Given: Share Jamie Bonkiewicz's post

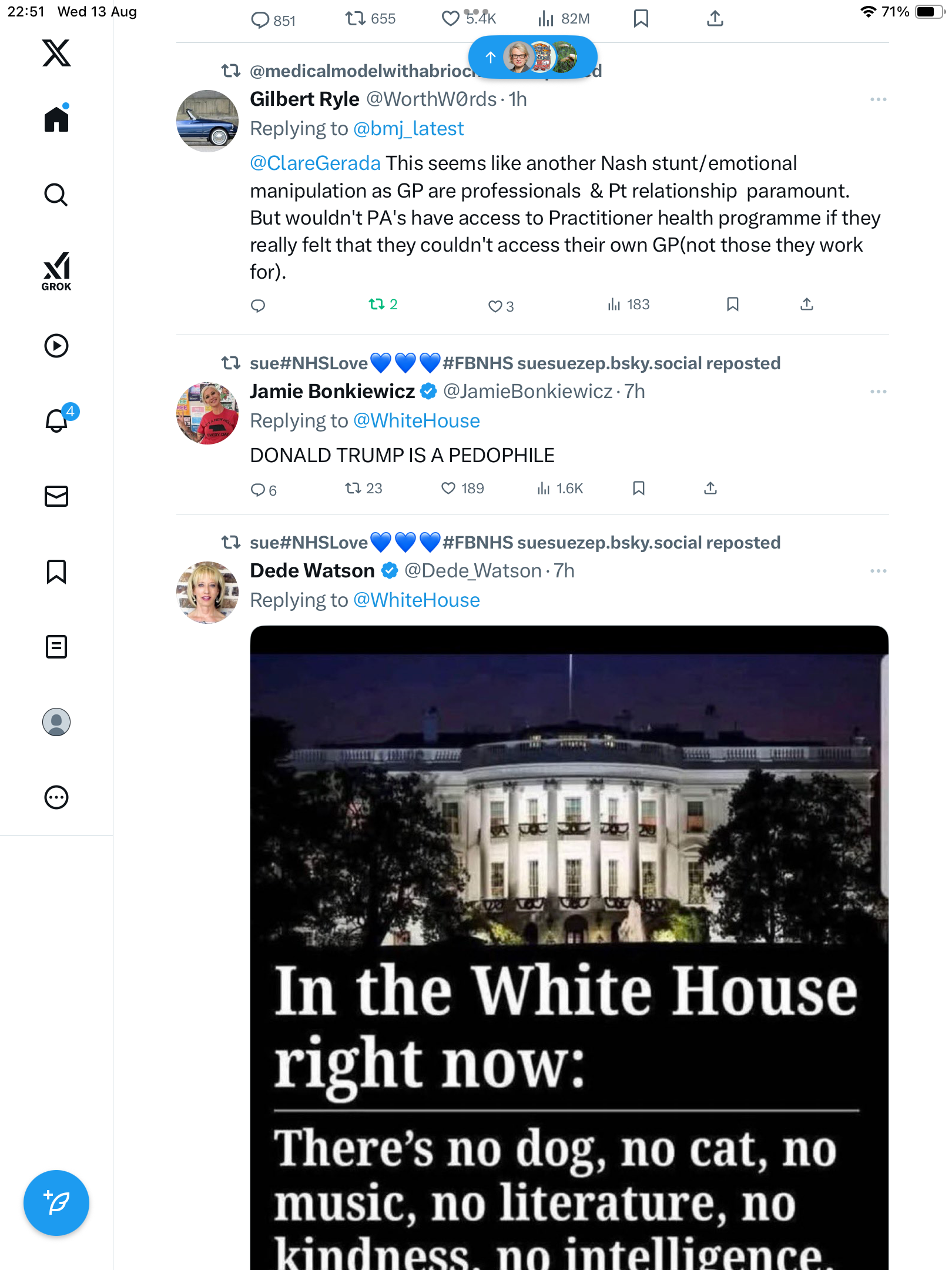Looking at the screenshot, I should point(710,489).
